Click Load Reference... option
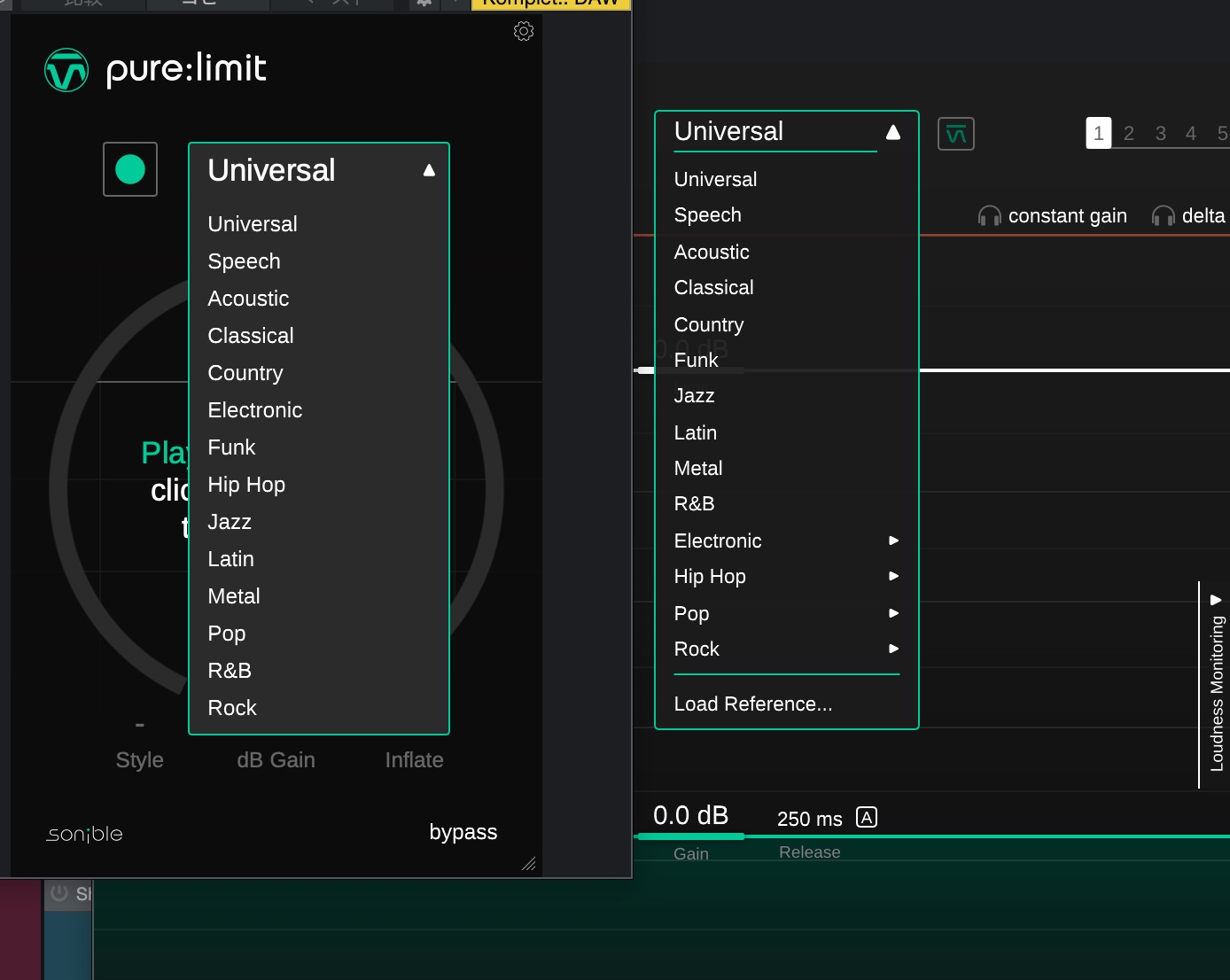This screenshot has height=980, width=1230. click(x=752, y=704)
